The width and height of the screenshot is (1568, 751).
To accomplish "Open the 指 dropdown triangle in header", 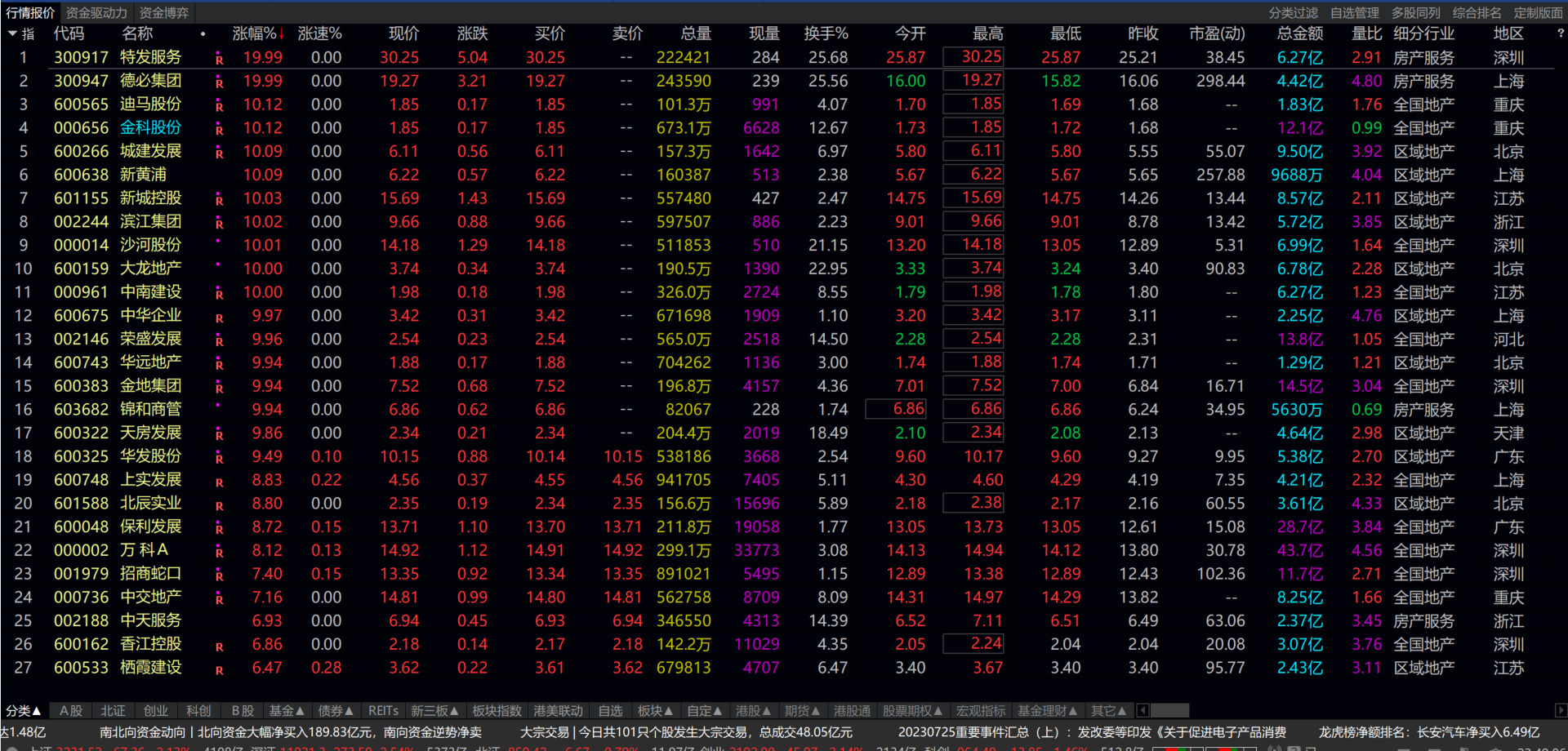I will click(12, 33).
